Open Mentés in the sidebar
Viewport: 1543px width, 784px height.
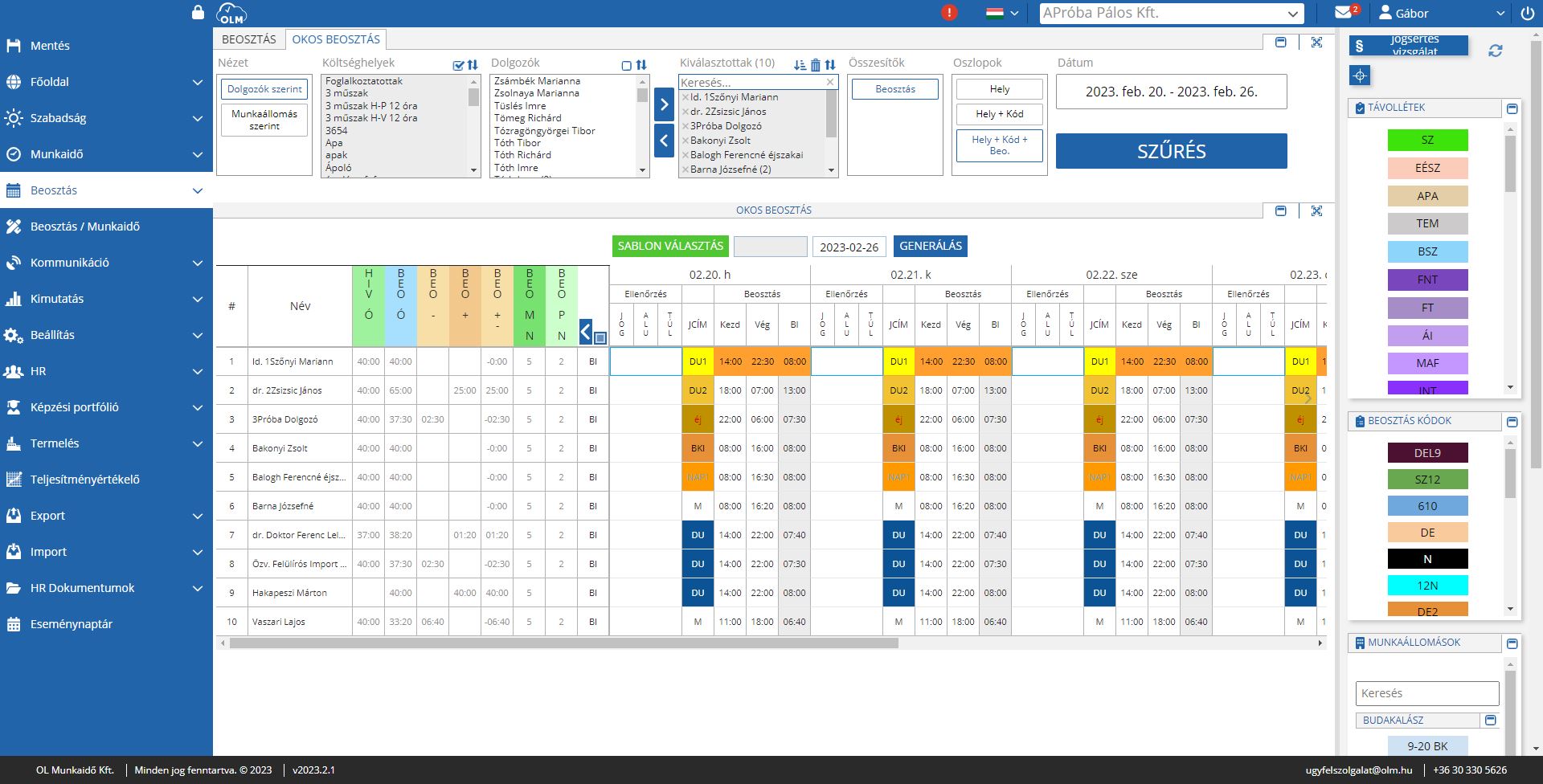(x=106, y=46)
